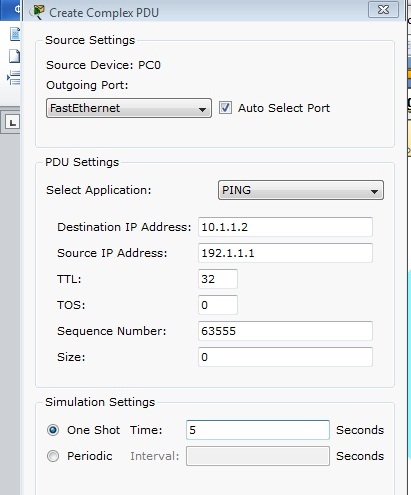Image resolution: width=411 pixels, height=495 pixels.
Task: Click the Size input field
Action: pos(285,357)
